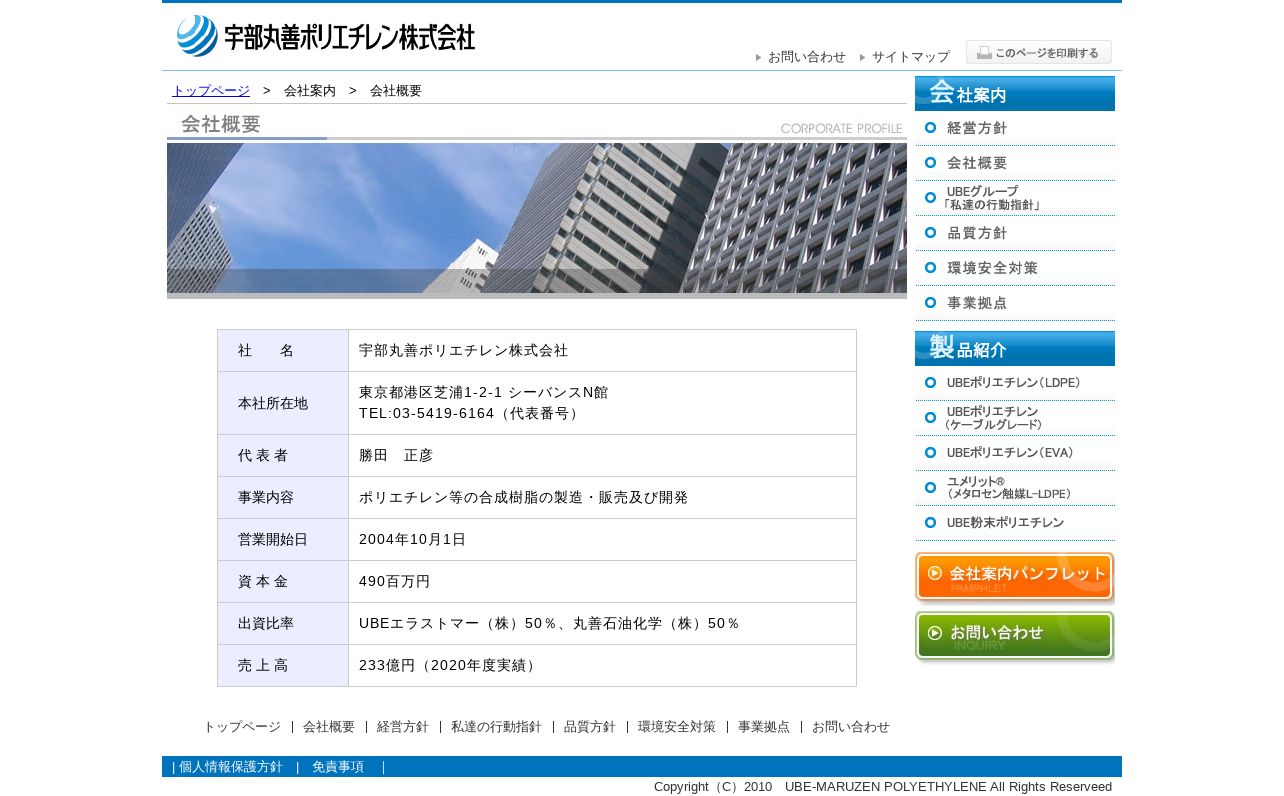Click representative name 勝田 正彦
This screenshot has height=796, width=1284.
pos(396,455)
